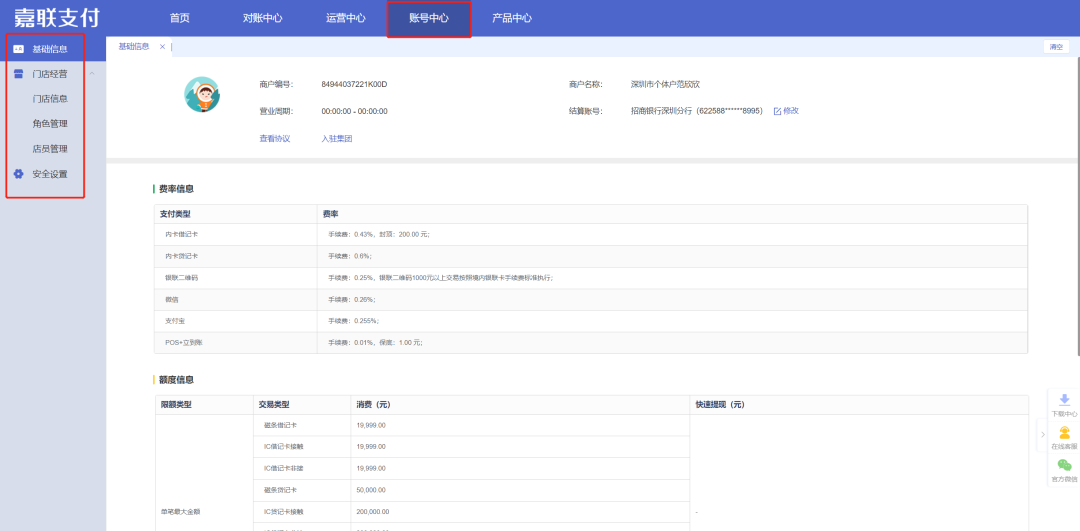Click the 清空 button
1080x531 pixels.
pos(1056,47)
